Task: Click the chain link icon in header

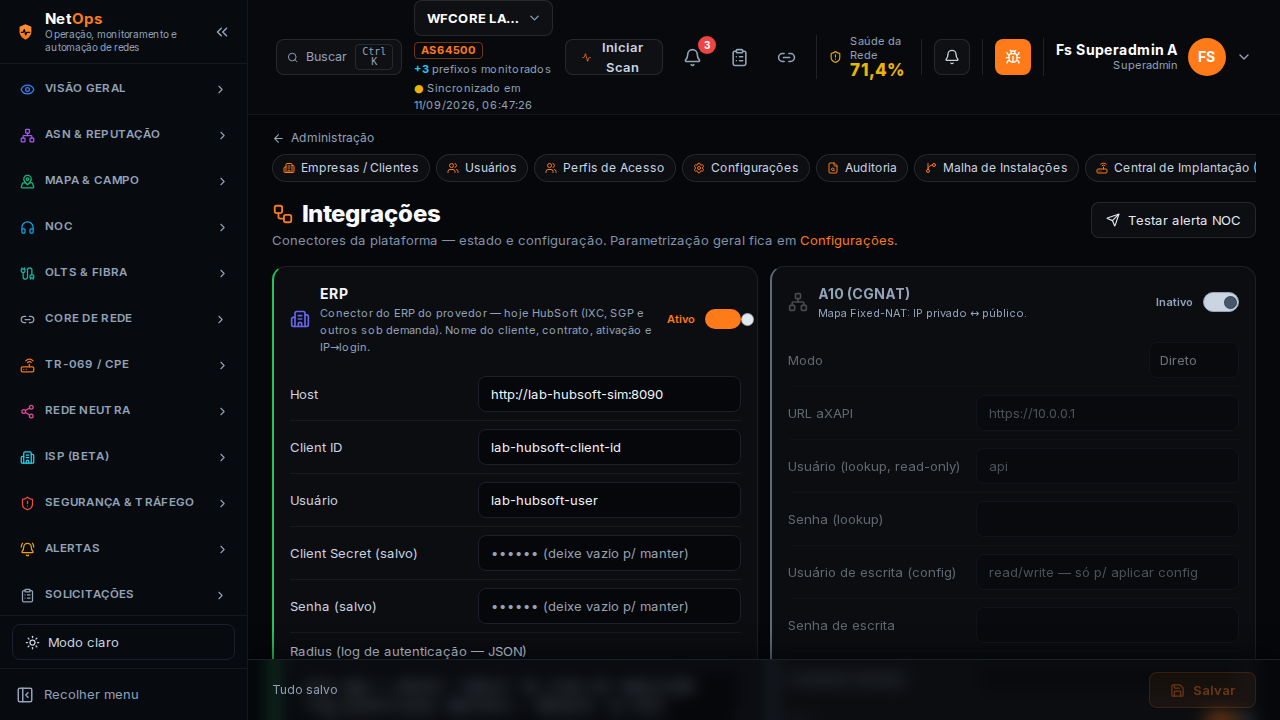Action: [786, 57]
